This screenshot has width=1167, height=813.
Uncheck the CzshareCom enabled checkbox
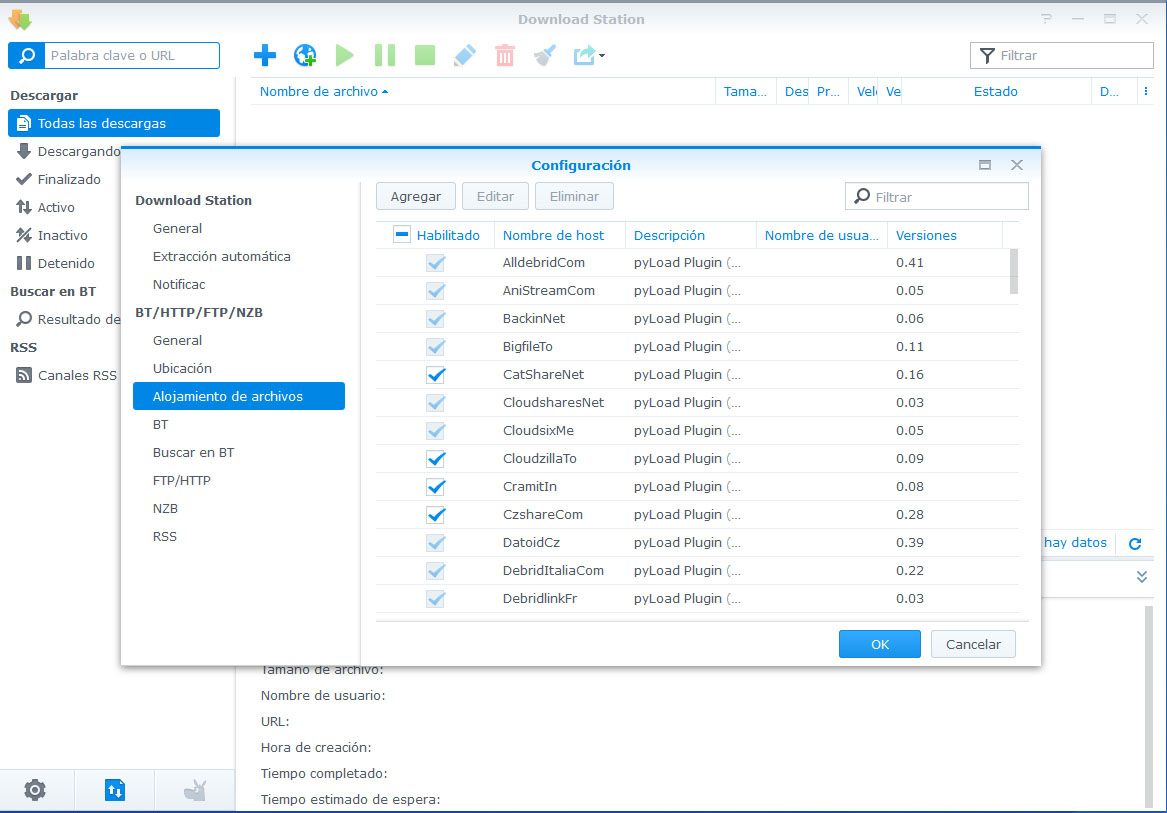435,514
